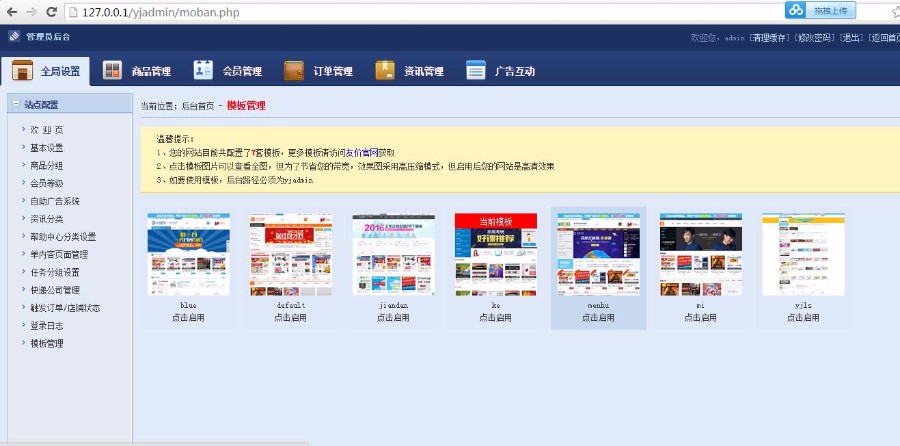Screen dimensions: 900x446
Task: Click the 退出 logout link
Action: 851,38
